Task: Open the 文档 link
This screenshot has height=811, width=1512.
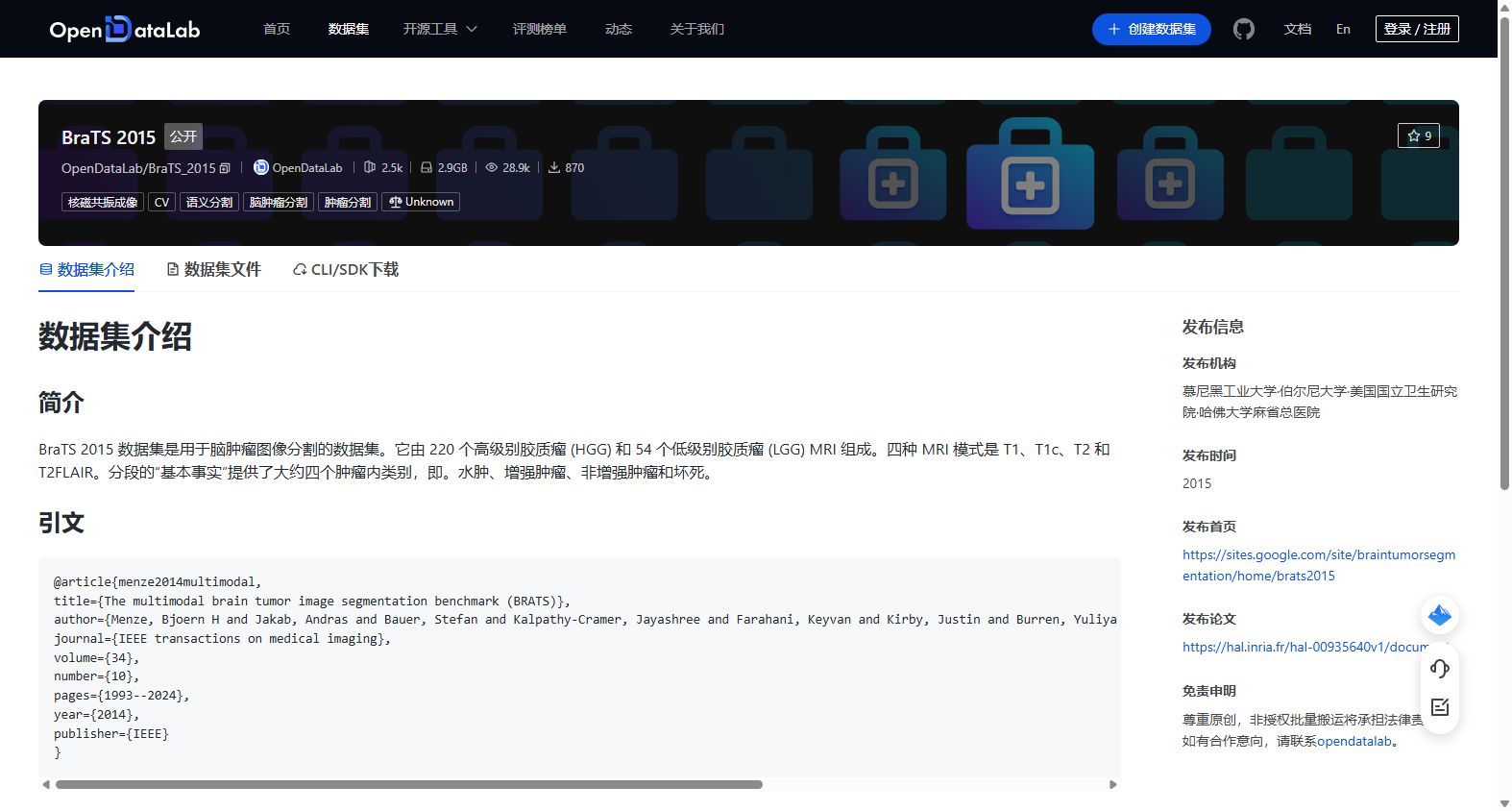Action: point(1298,29)
